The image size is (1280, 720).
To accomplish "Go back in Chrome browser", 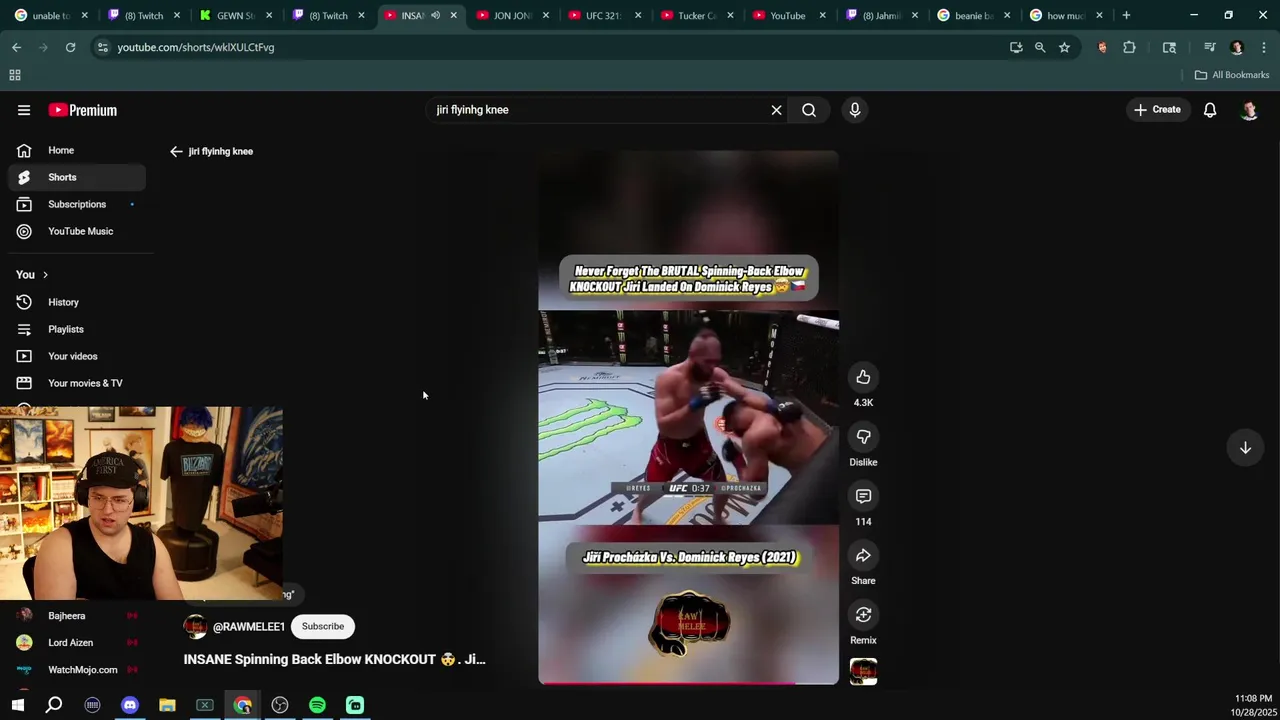I will [x=17, y=47].
